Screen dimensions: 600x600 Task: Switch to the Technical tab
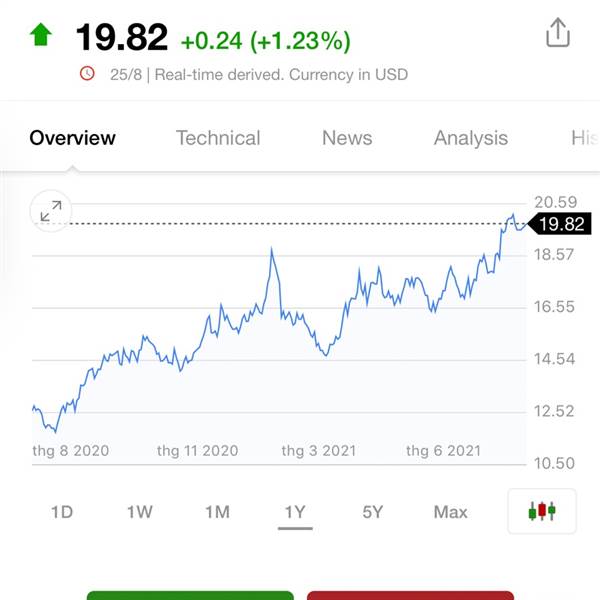point(218,138)
